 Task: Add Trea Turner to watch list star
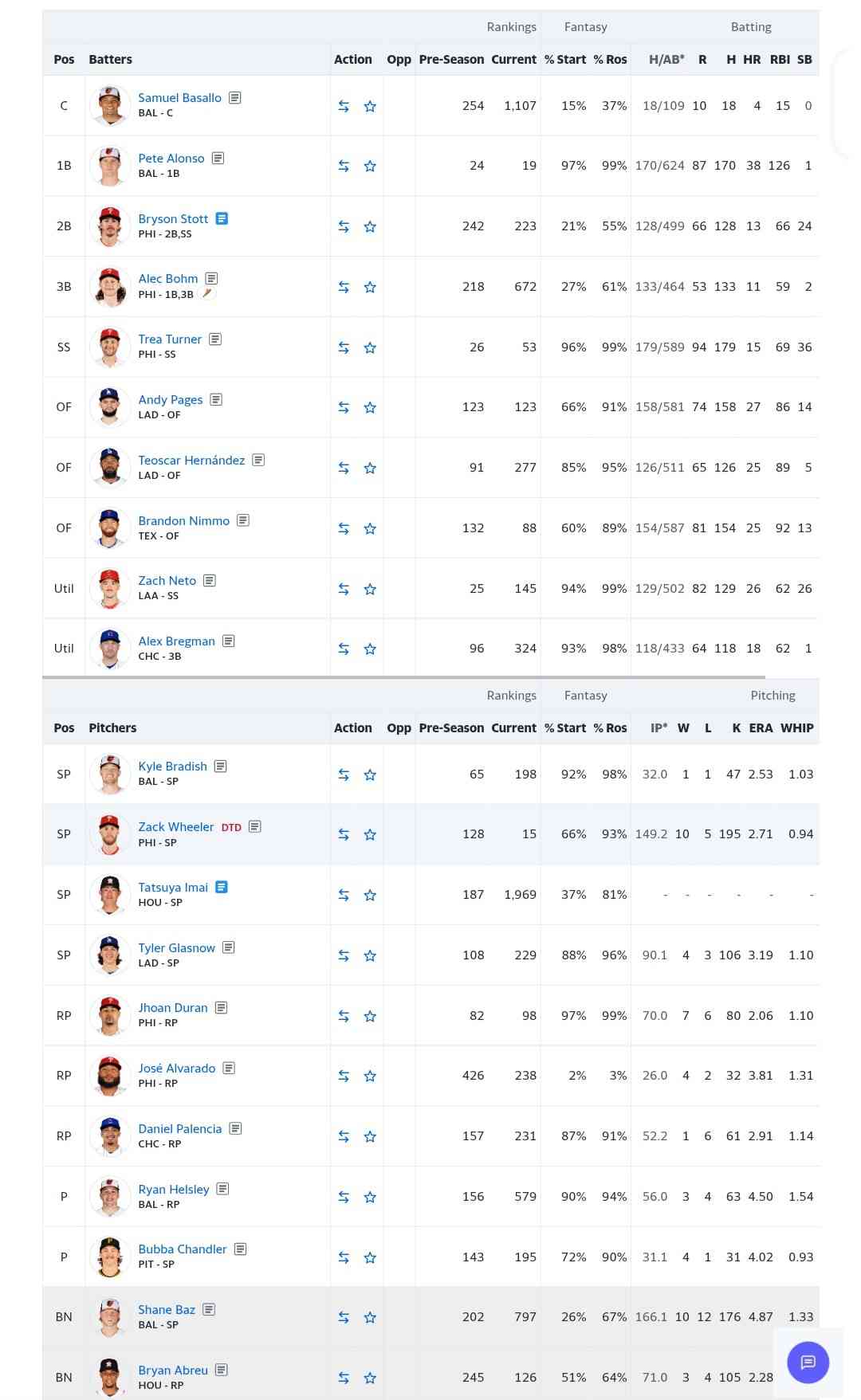click(370, 347)
